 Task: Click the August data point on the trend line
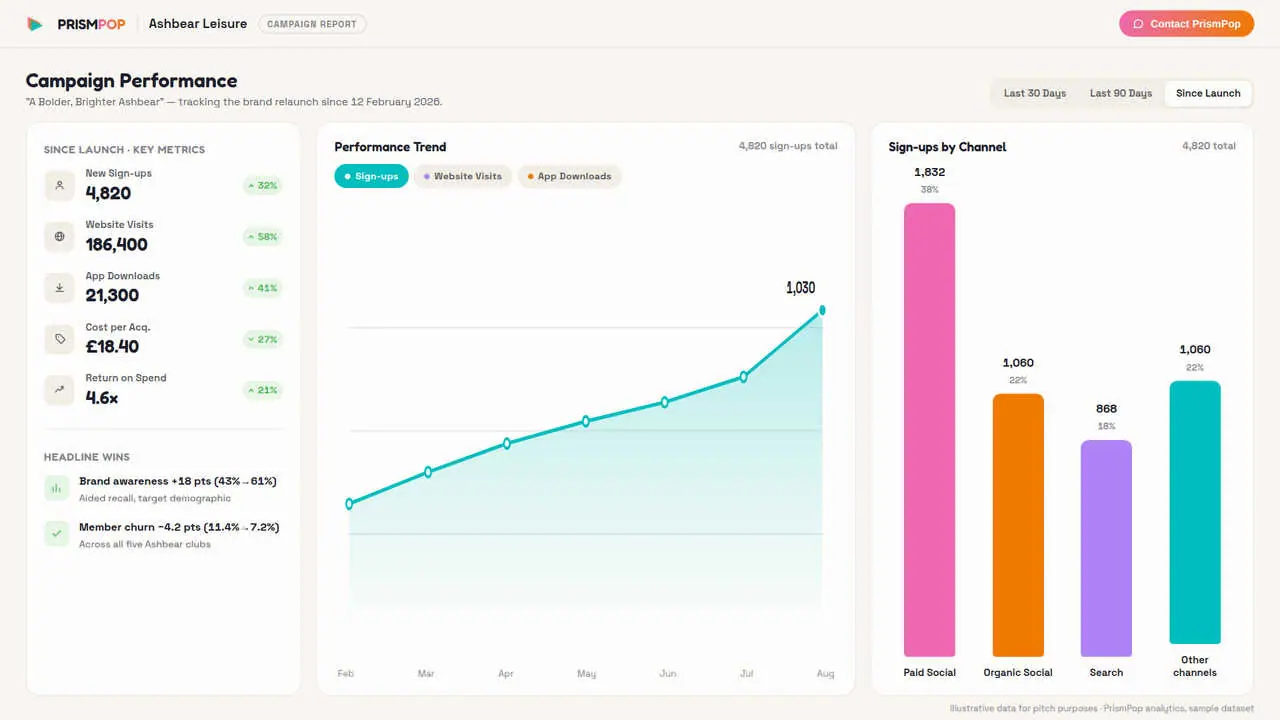pos(822,310)
